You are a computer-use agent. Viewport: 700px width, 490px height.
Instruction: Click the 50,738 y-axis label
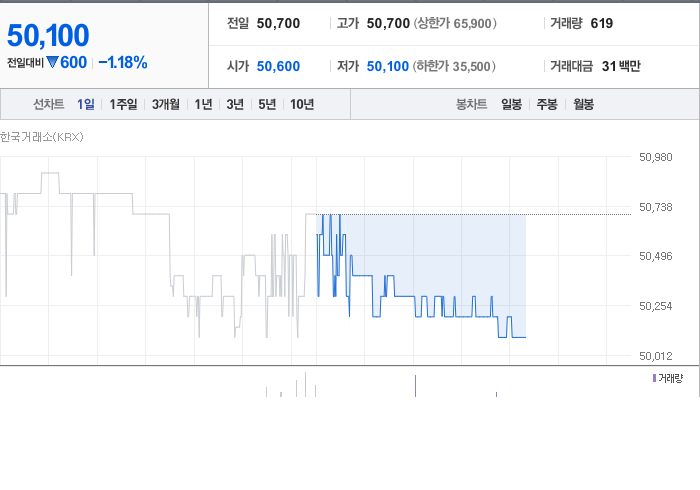(x=655, y=207)
